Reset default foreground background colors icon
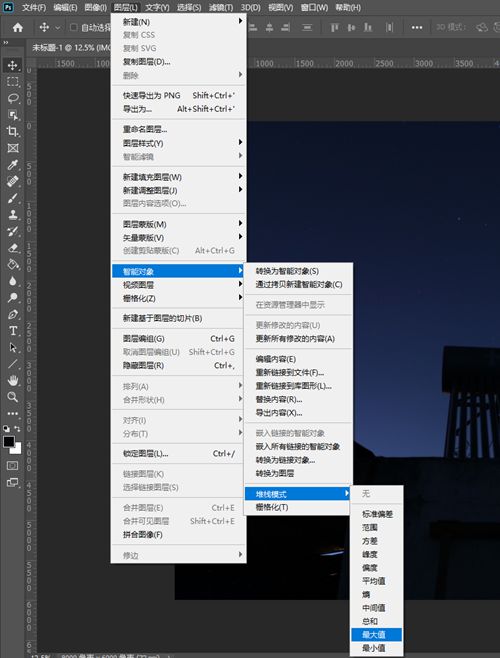Viewport: 500px width, 658px height. pyautogui.click(x=6, y=429)
